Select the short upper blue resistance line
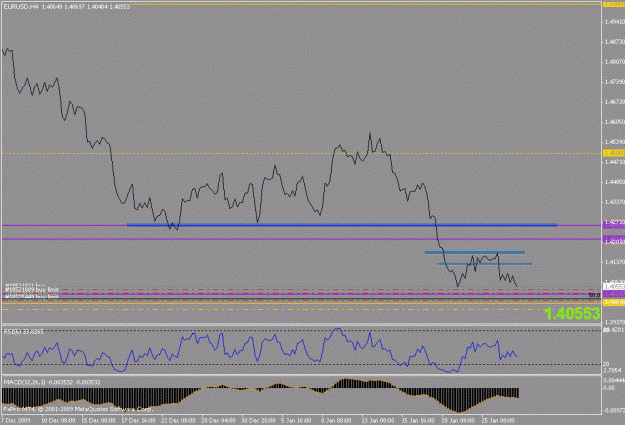 (x=475, y=252)
